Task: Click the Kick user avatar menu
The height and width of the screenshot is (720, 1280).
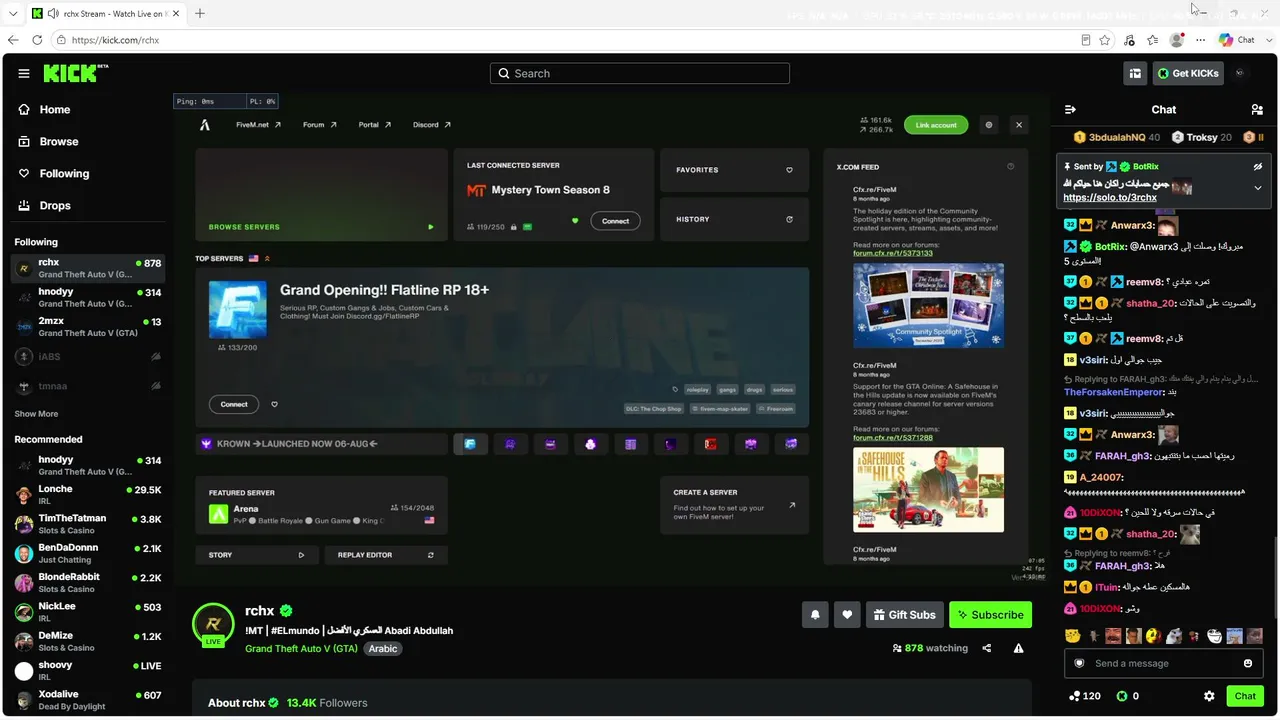Action: tap(1240, 73)
